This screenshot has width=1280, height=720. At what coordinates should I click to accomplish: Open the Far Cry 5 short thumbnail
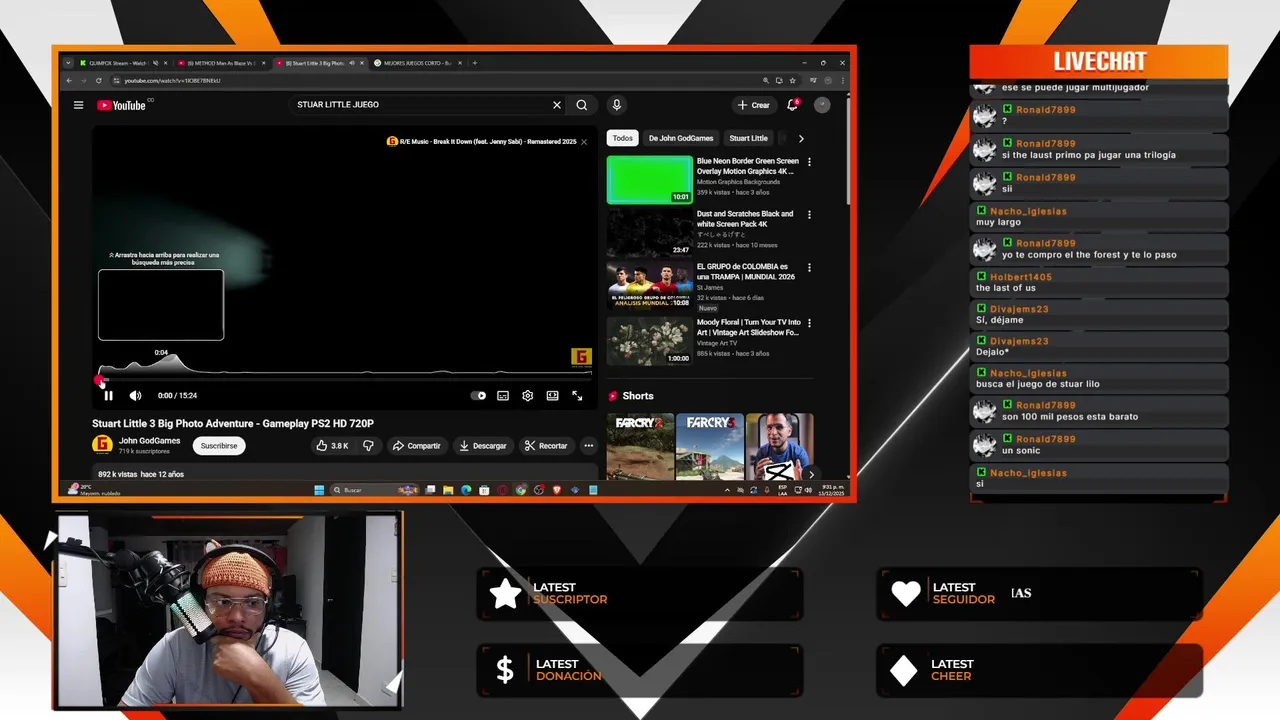(709, 447)
